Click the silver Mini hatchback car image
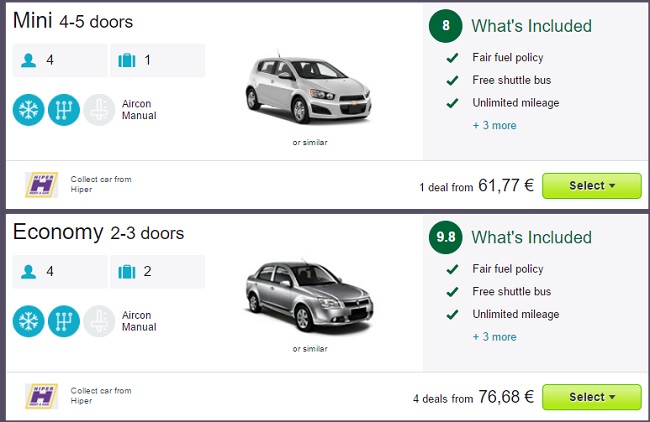 [309, 89]
